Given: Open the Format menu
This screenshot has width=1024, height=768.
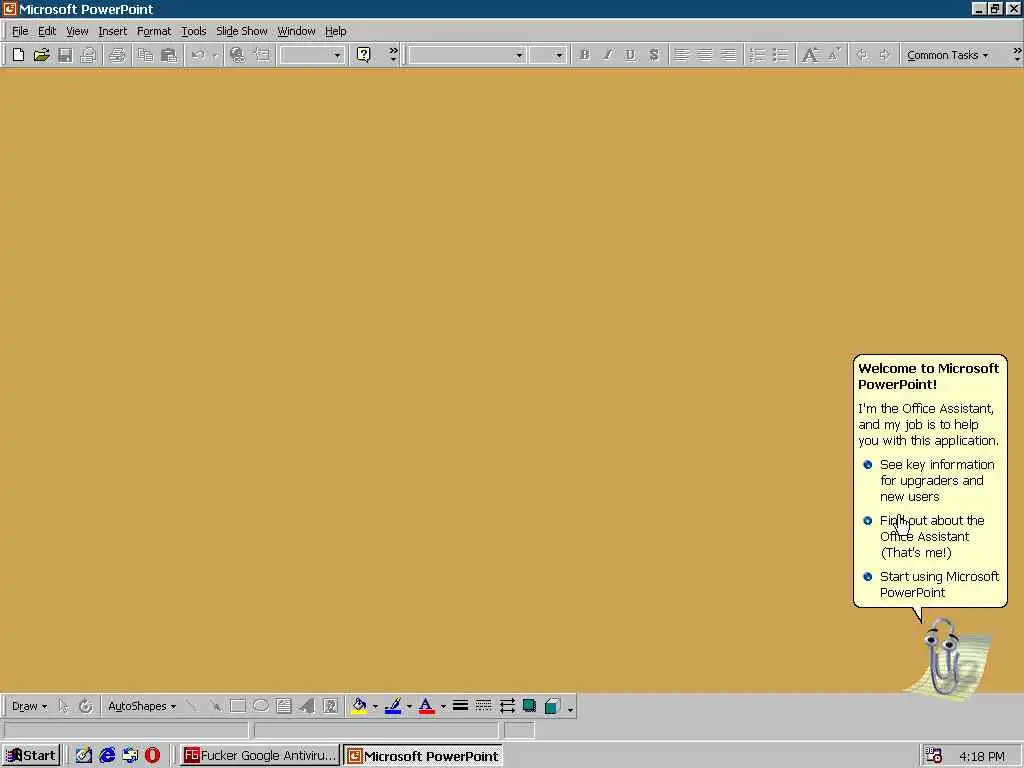Looking at the screenshot, I should click(x=154, y=31).
